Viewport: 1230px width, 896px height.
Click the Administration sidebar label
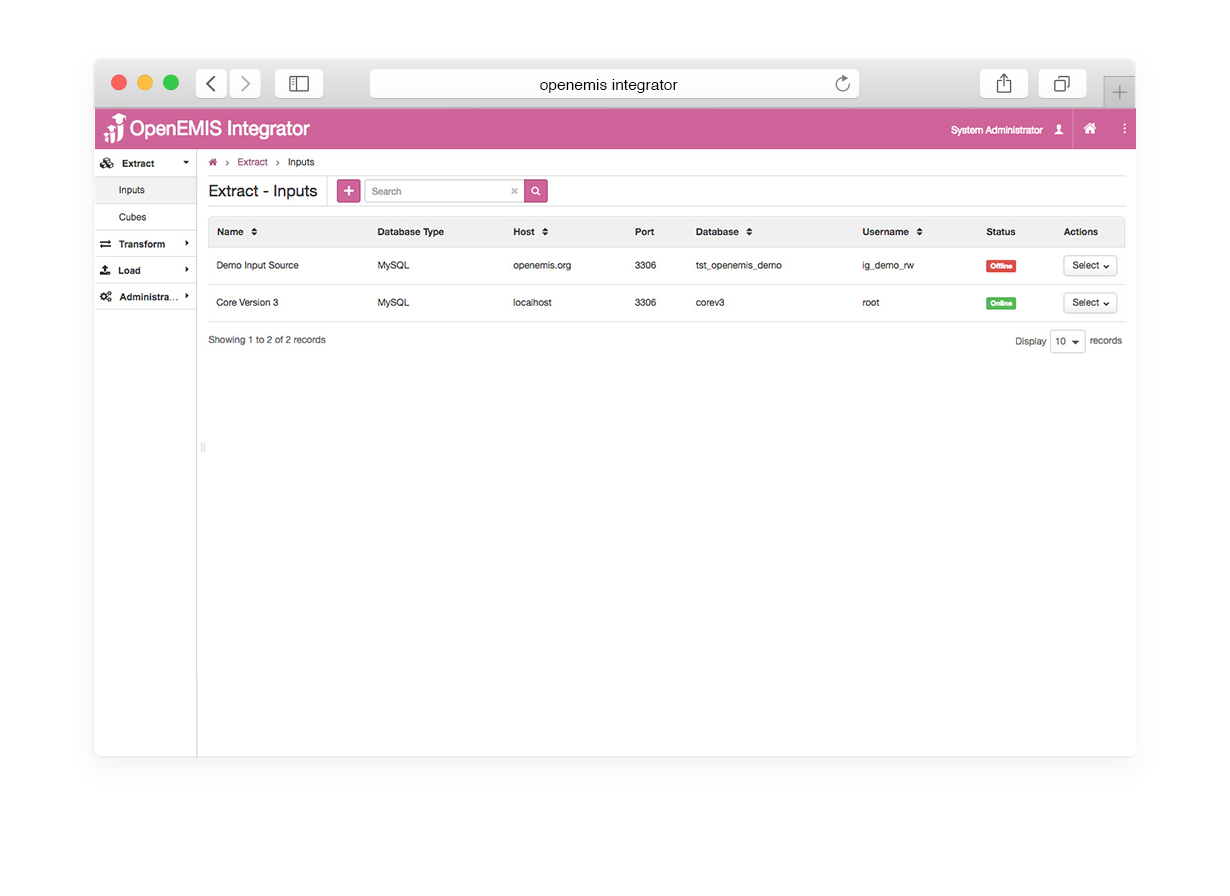tap(149, 297)
